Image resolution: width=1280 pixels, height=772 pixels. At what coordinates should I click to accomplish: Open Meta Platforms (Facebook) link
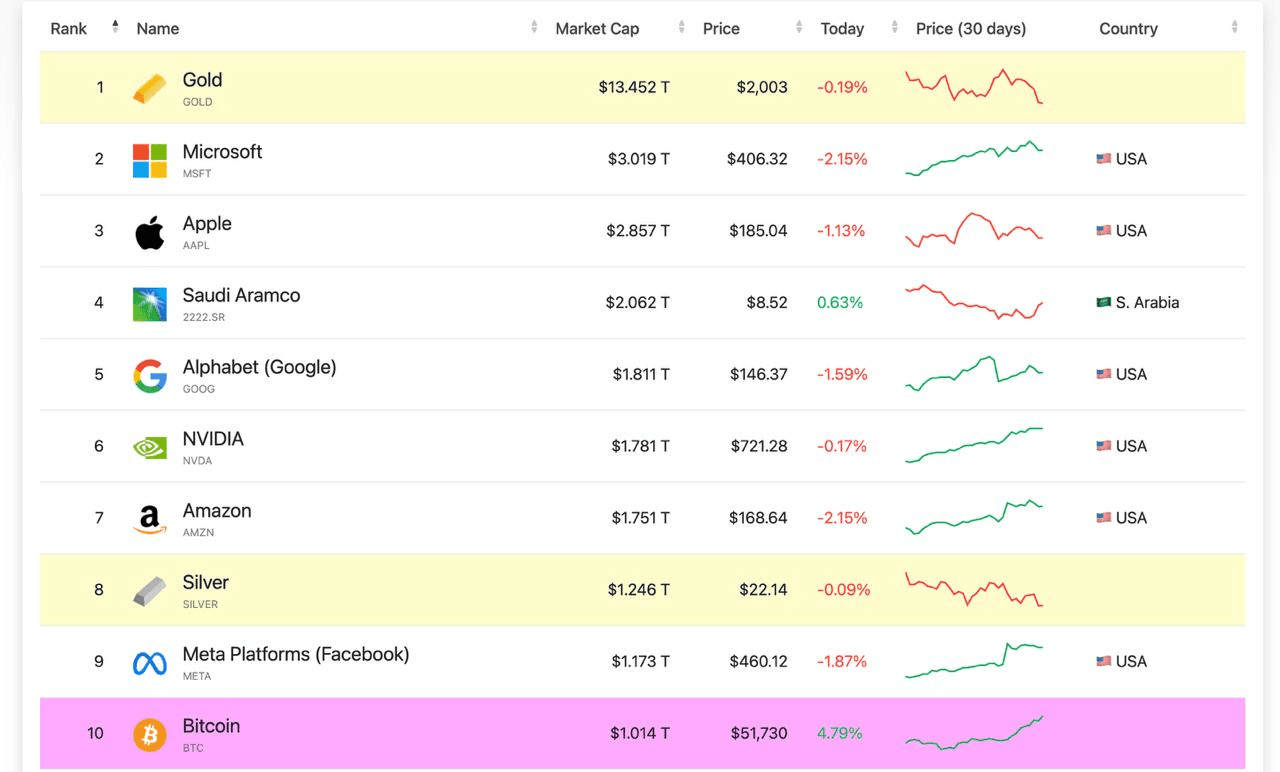pyautogui.click(x=296, y=655)
